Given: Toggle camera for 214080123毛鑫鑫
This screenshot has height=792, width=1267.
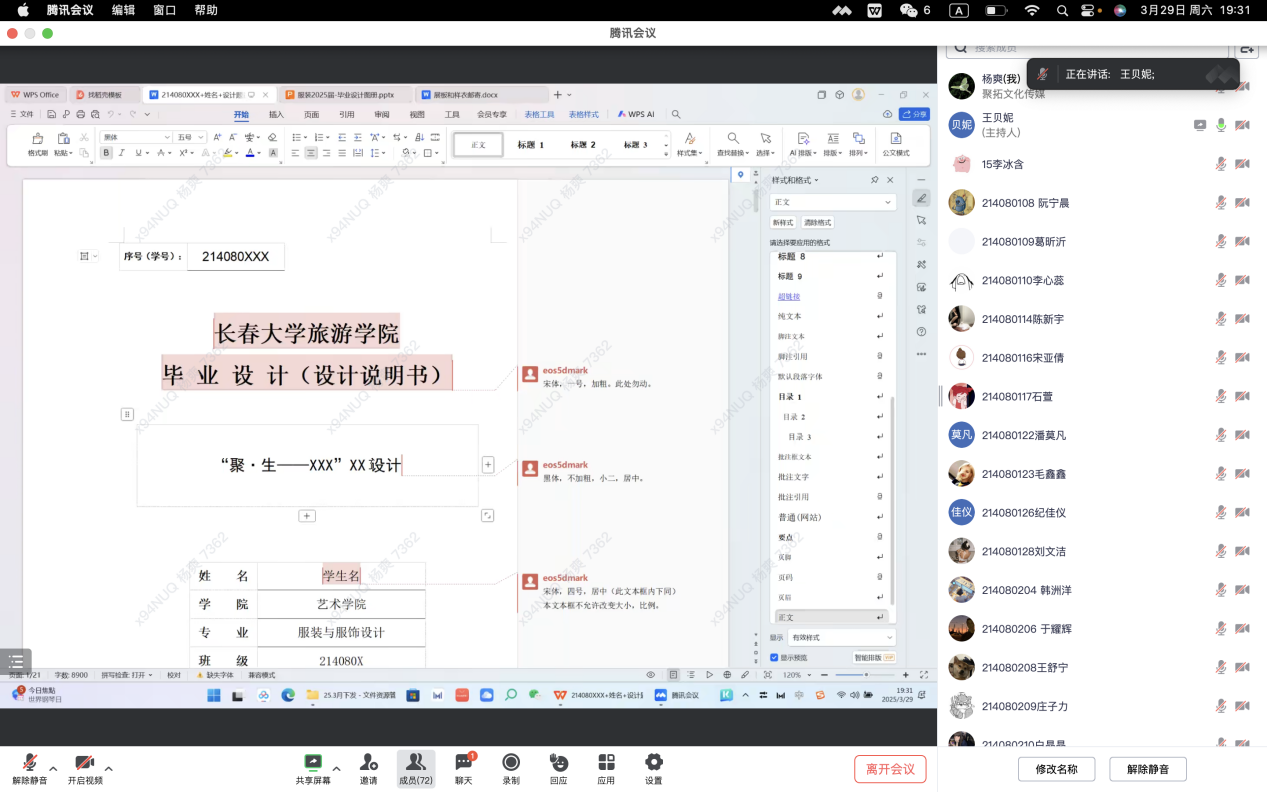Looking at the screenshot, I should pos(1243,474).
